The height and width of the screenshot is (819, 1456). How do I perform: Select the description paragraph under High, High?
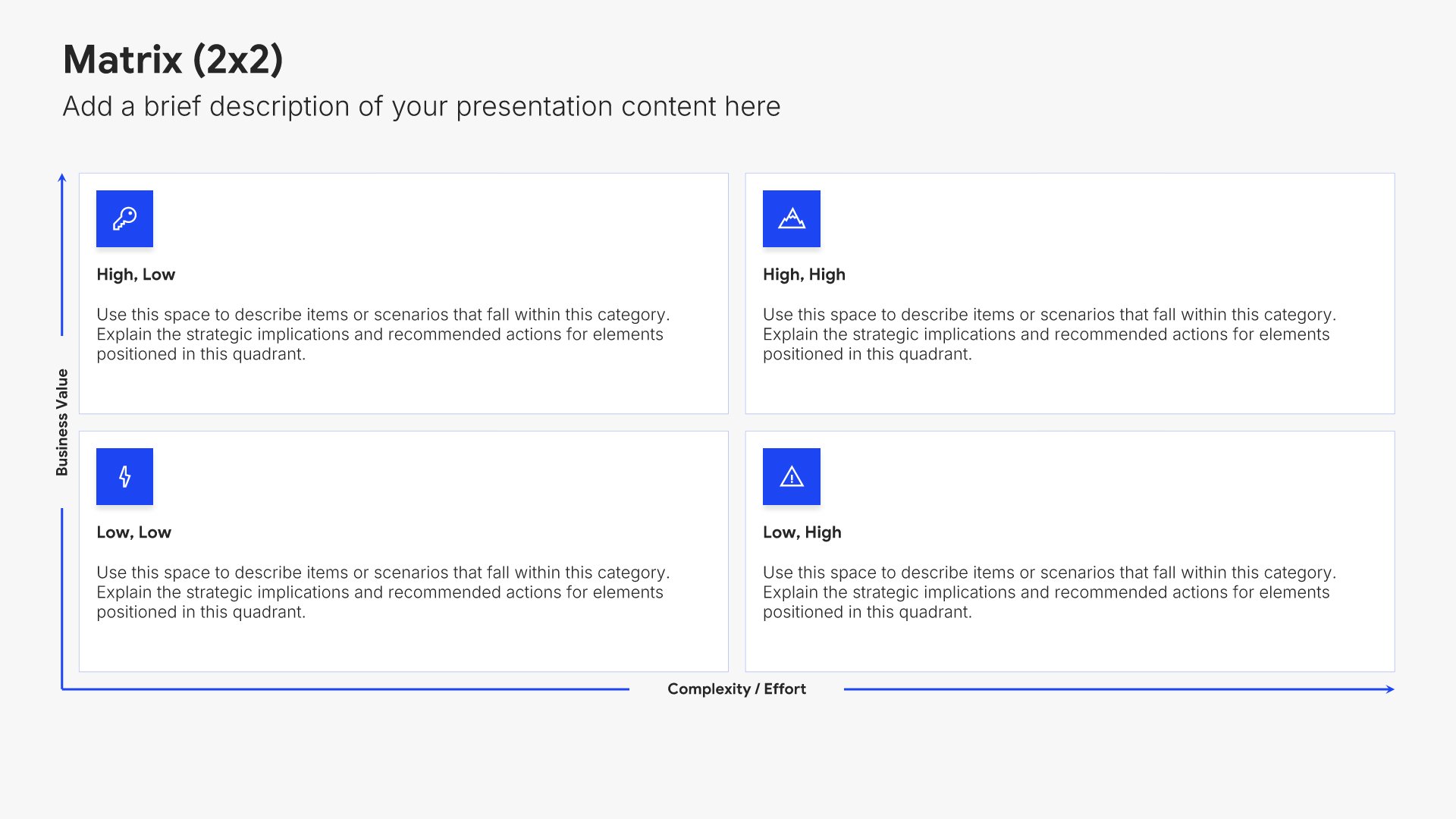1050,334
